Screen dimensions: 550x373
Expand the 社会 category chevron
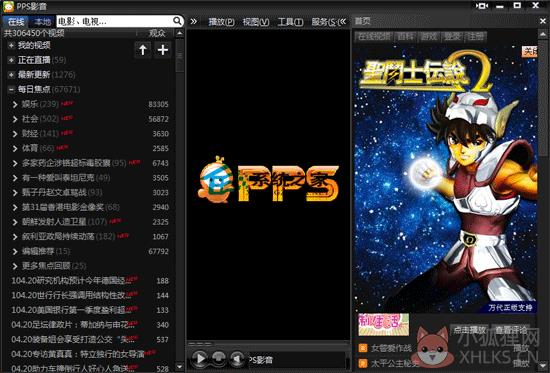tap(15, 119)
